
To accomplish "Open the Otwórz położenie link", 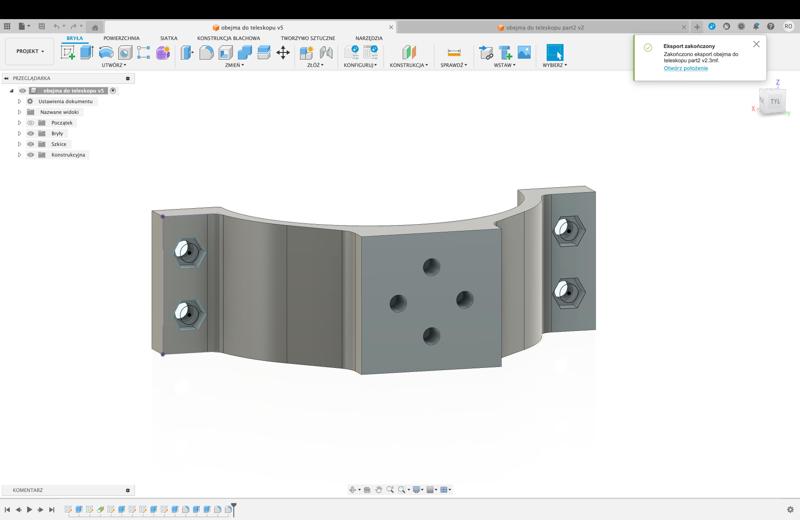I will [x=685, y=68].
